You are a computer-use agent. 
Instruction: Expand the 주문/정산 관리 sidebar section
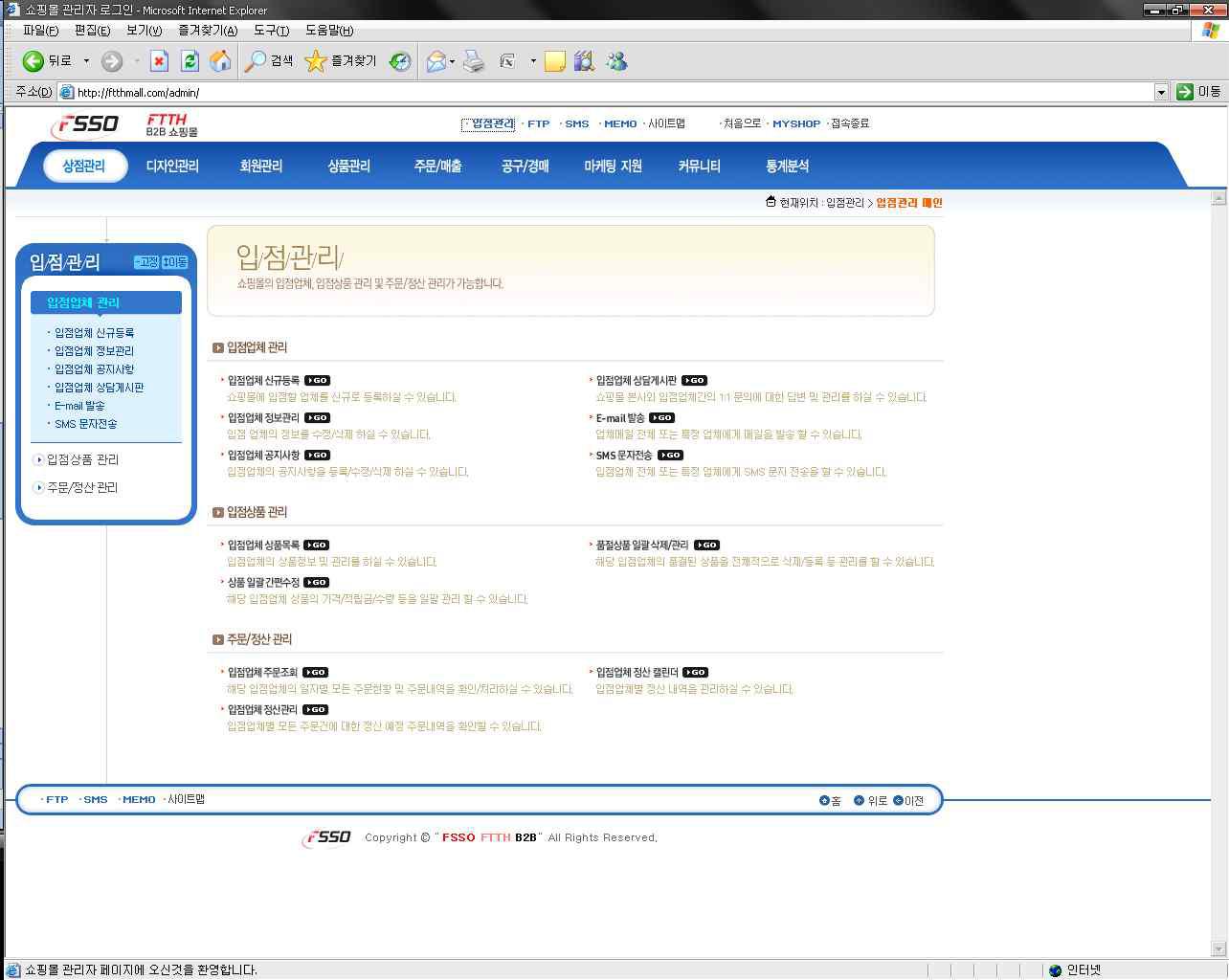pyautogui.click(x=76, y=488)
